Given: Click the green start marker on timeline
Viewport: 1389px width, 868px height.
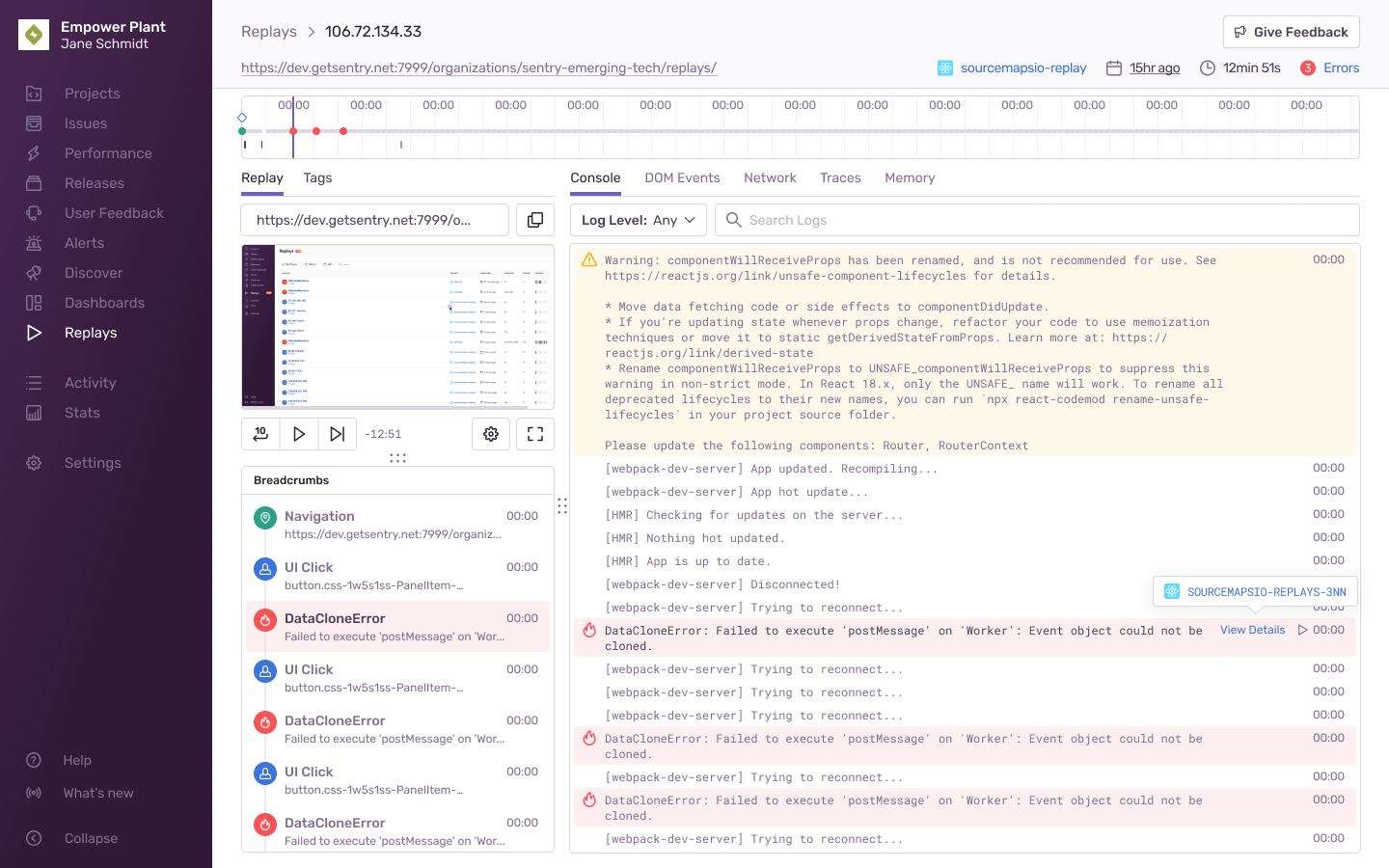Looking at the screenshot, I should coord(242,131).
